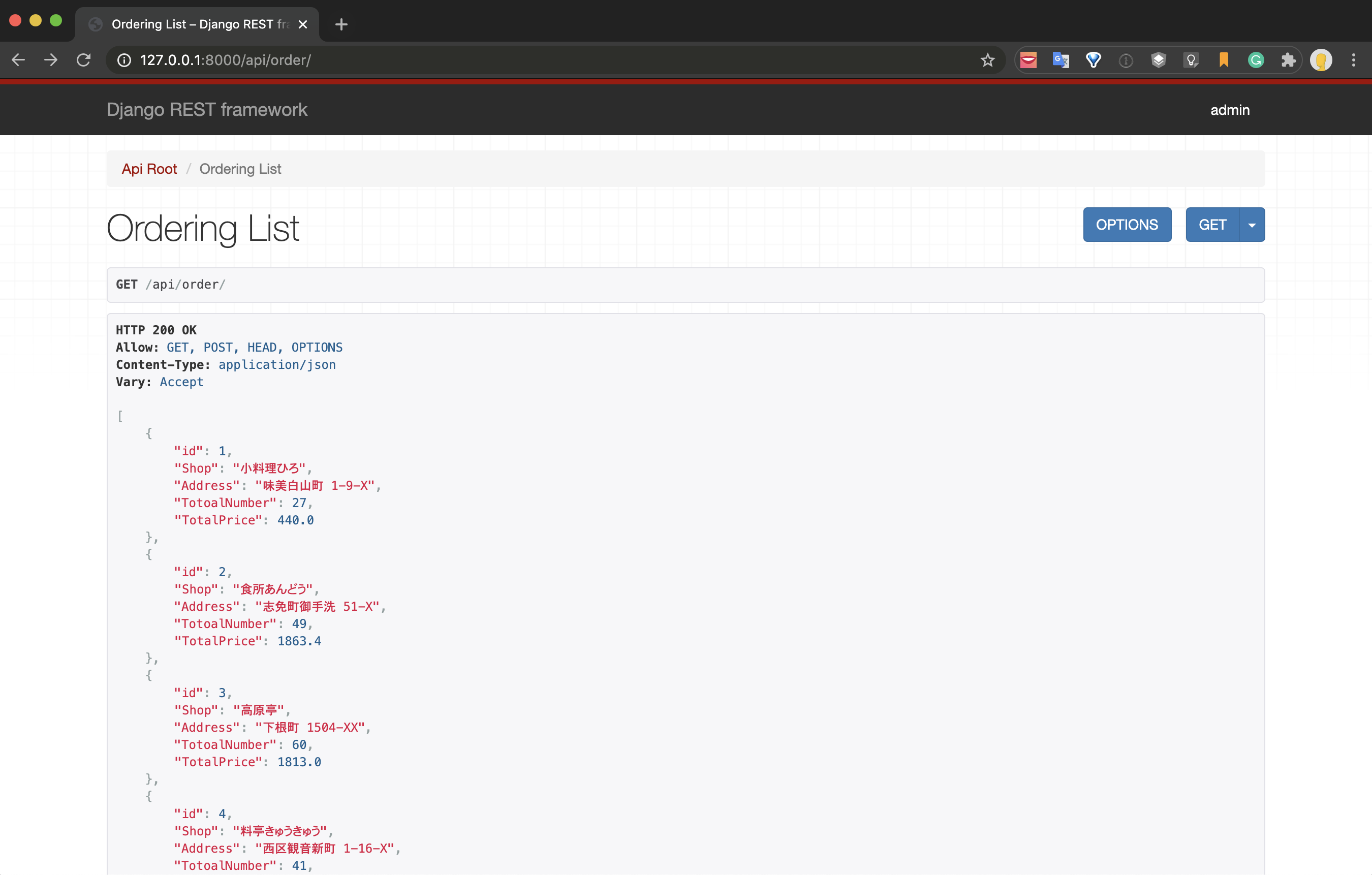Navigate to Api Root breadcrumb link
This screenshot has width=1372, height=875.
(x=149, y=169)
